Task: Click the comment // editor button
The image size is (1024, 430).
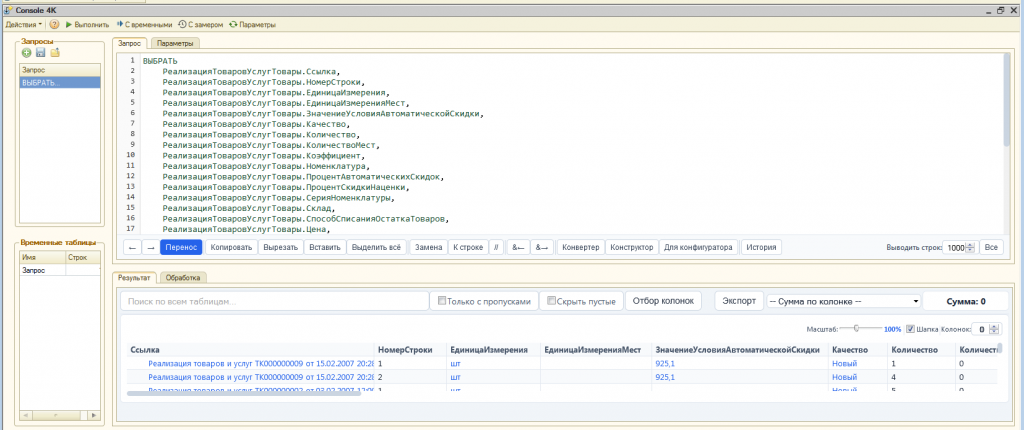Action: tap(496, 248)
